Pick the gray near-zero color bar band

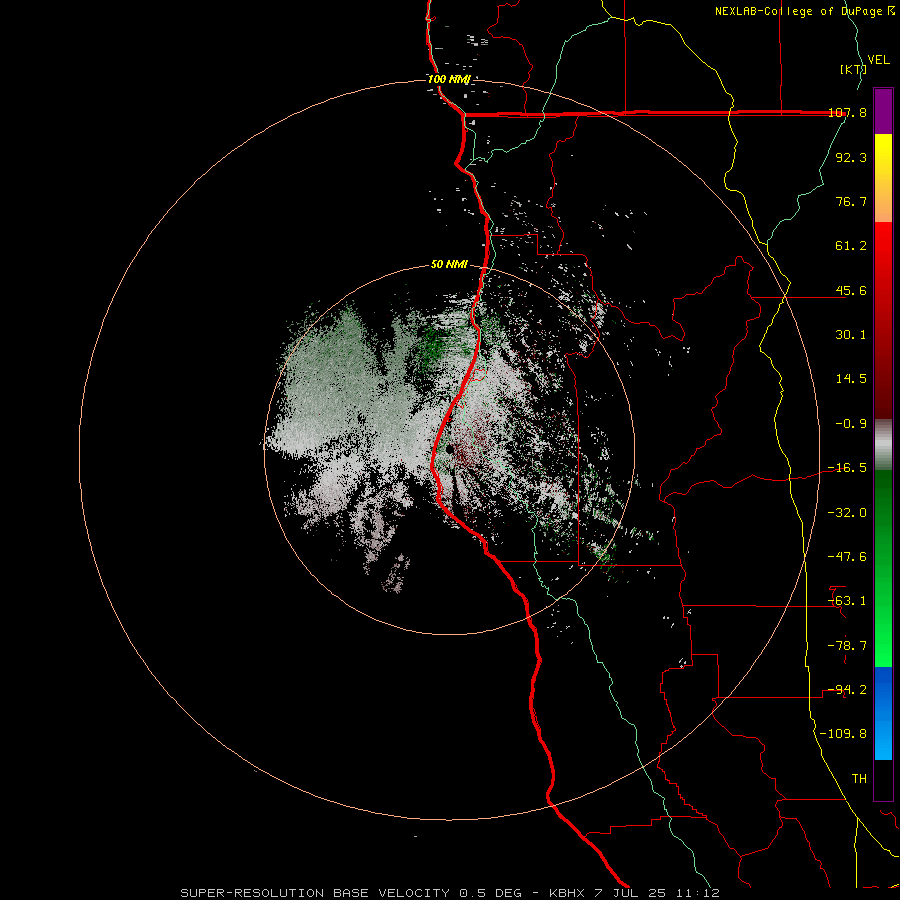point(883,445)
